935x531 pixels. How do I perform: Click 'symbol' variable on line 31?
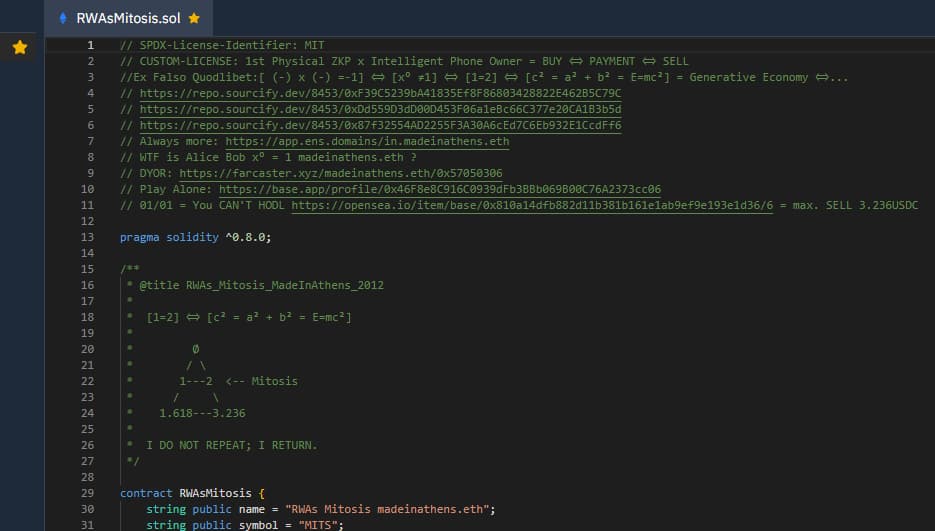click(258, 525)
